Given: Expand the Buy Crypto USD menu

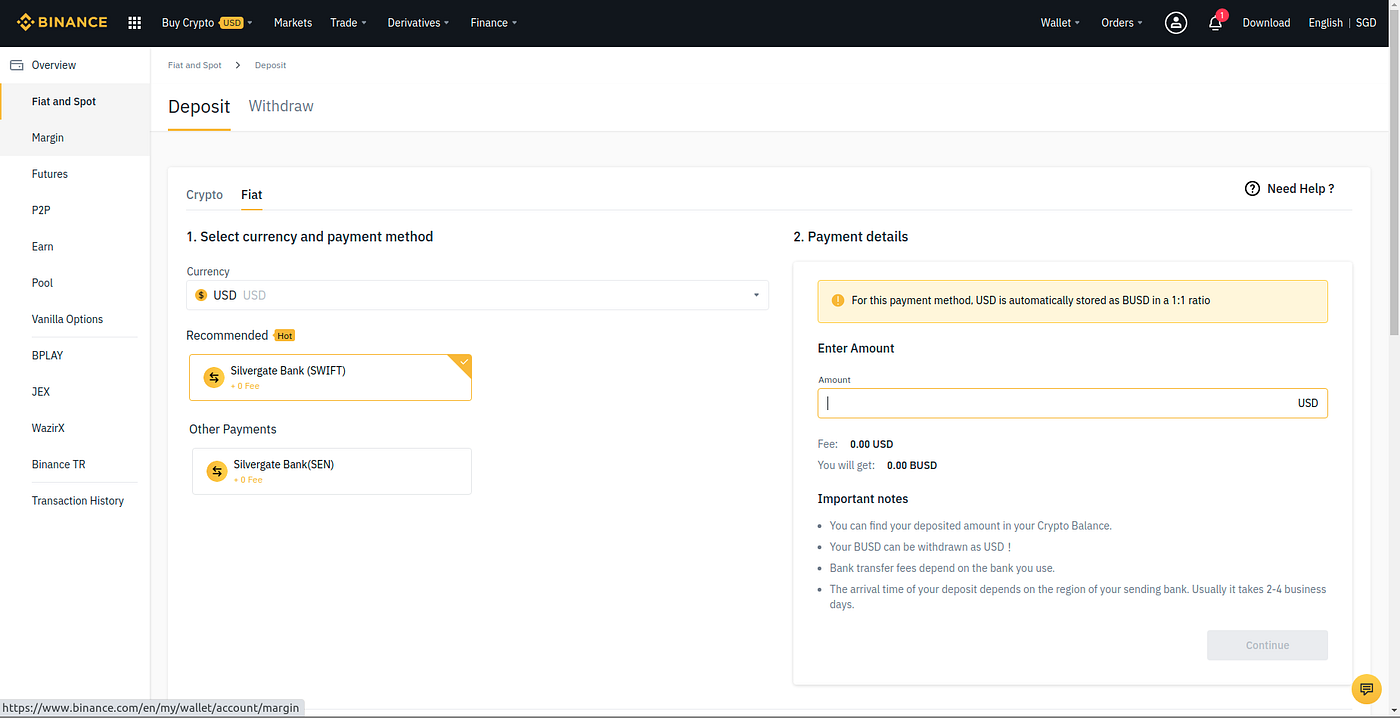Looking at the screenshot, I should coord(207,22).
